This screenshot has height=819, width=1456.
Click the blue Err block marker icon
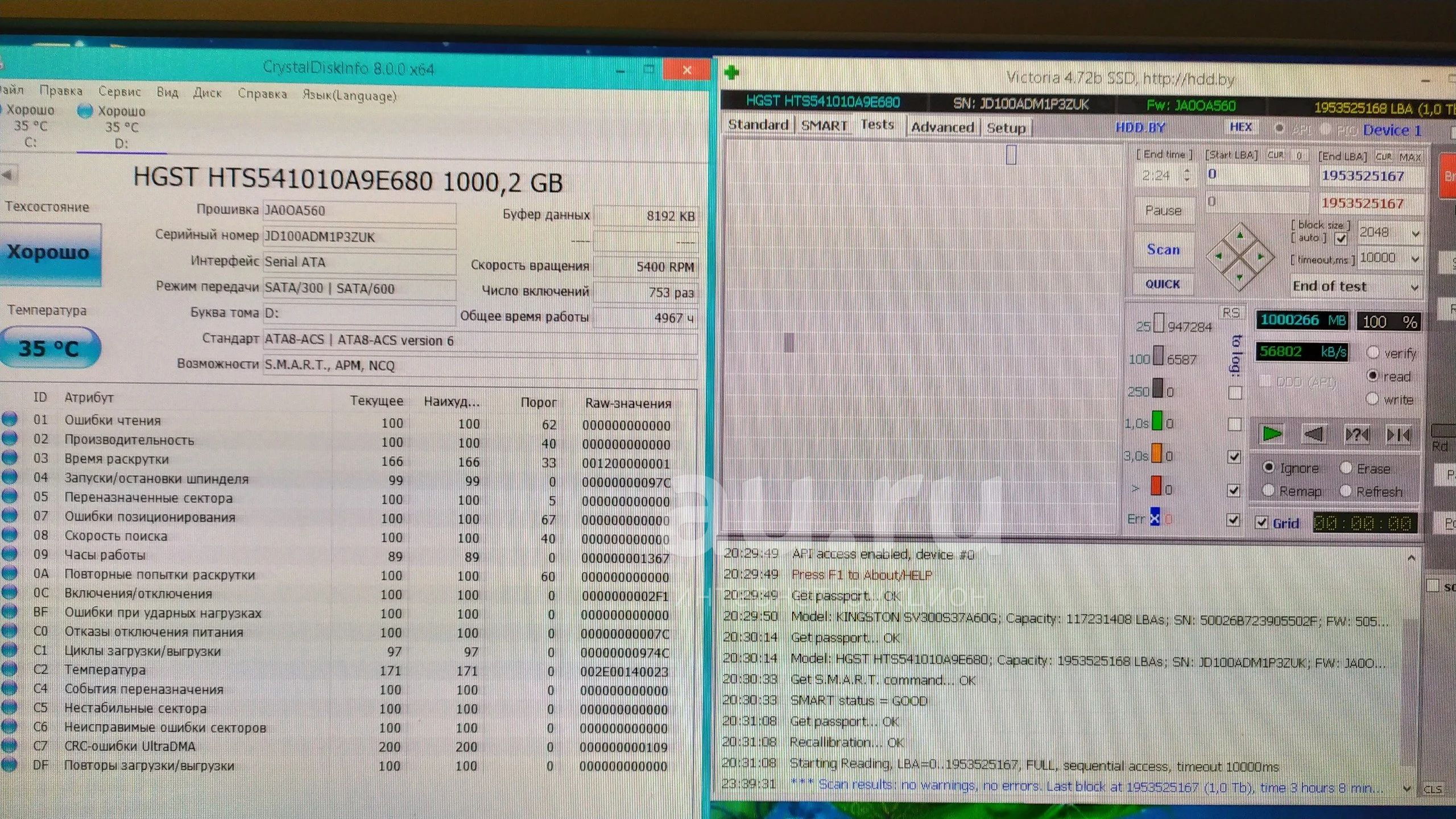point(1155,517)
